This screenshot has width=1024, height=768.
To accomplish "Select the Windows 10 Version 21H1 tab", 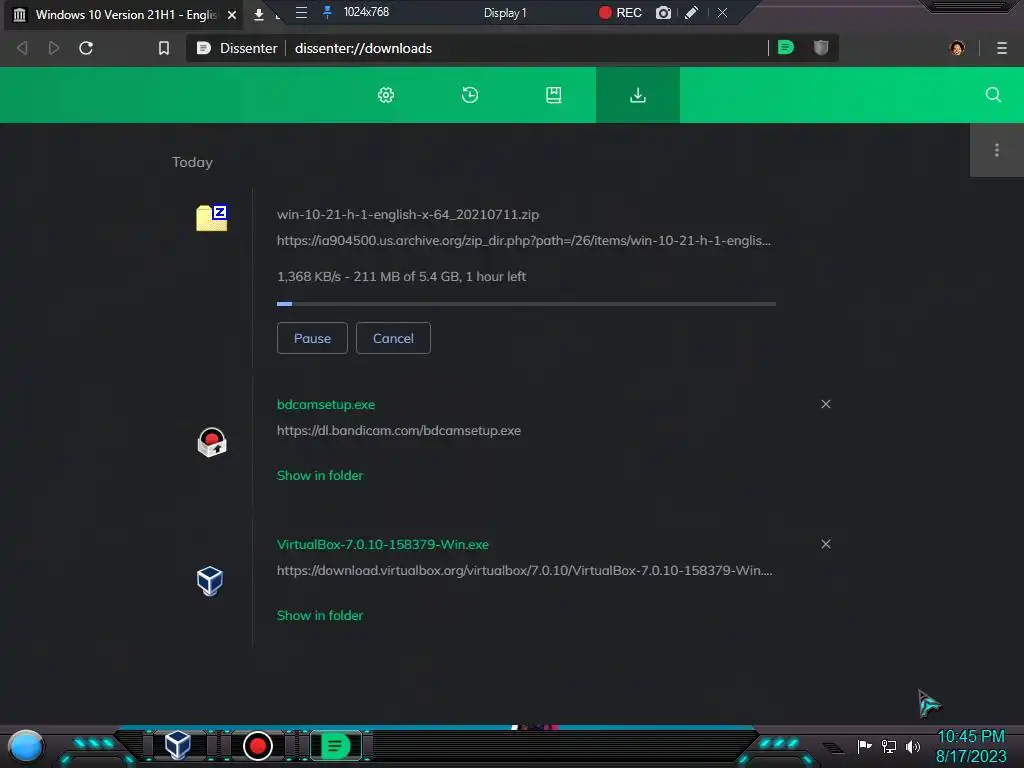I will point(123,14).
